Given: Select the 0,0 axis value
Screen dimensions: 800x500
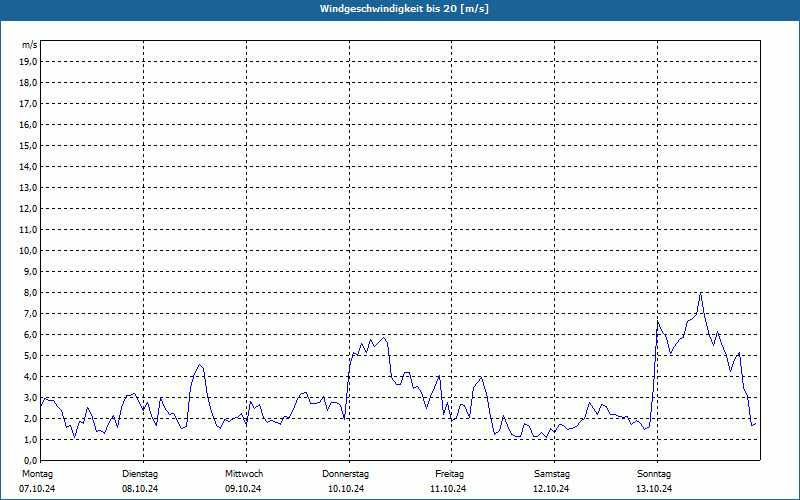Looking at the screenshot, I should pyautogui.click(x=30, y=461).
